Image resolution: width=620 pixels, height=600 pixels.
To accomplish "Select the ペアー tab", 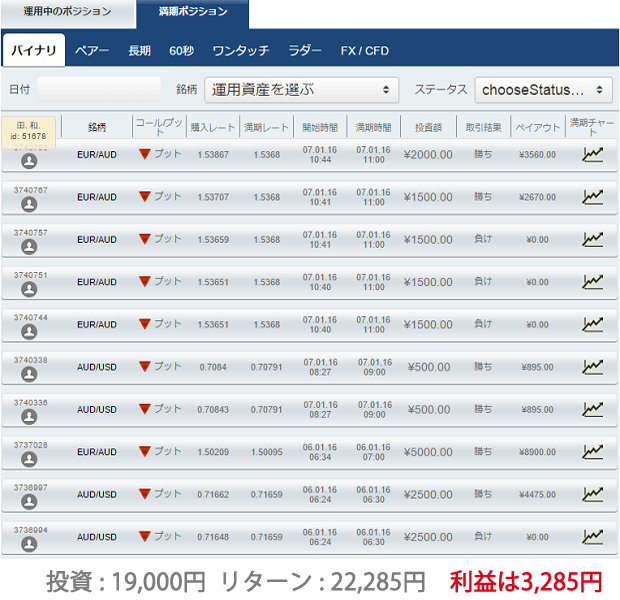I will (92, 51).
